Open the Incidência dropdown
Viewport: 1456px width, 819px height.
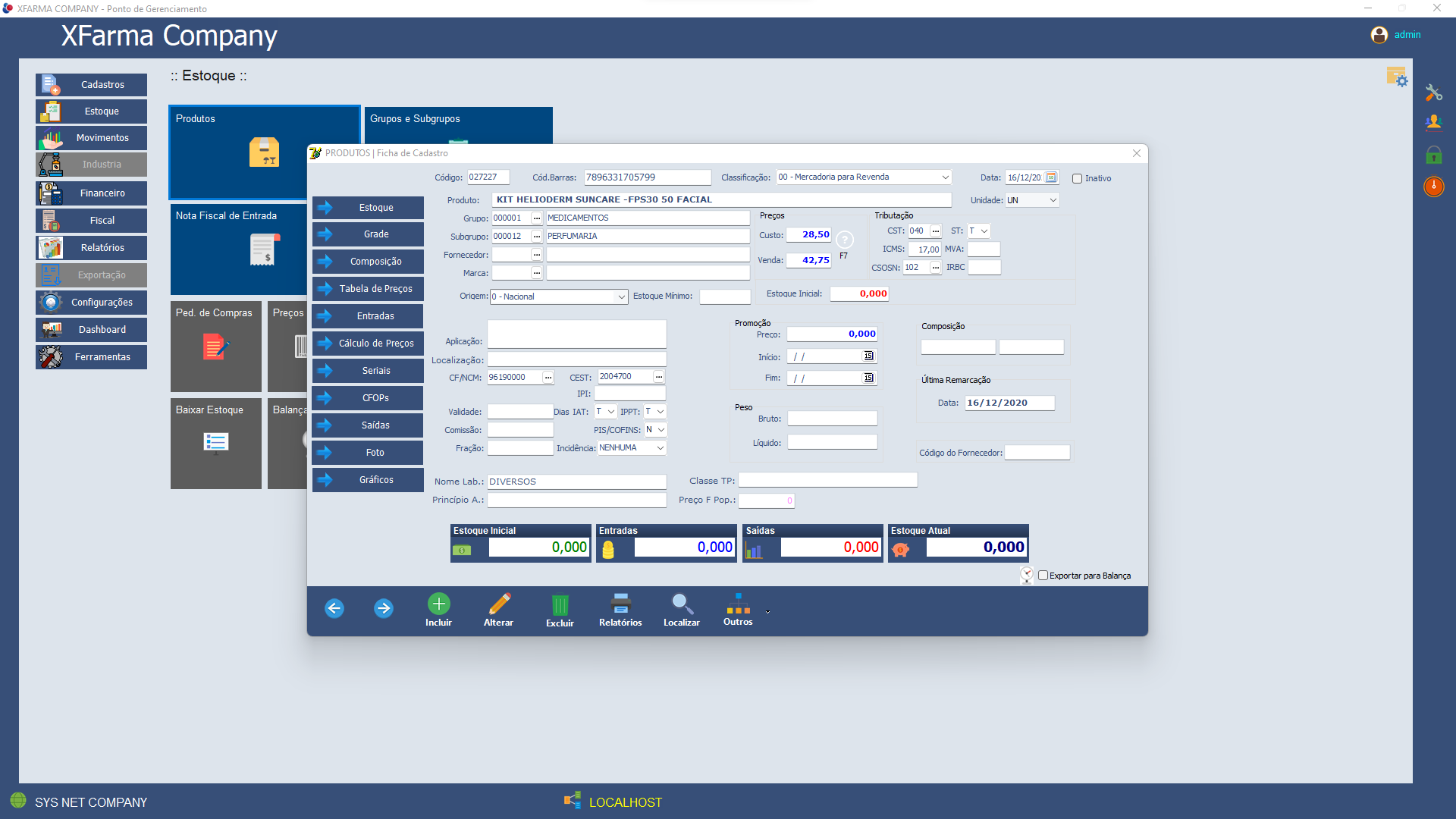660,448
